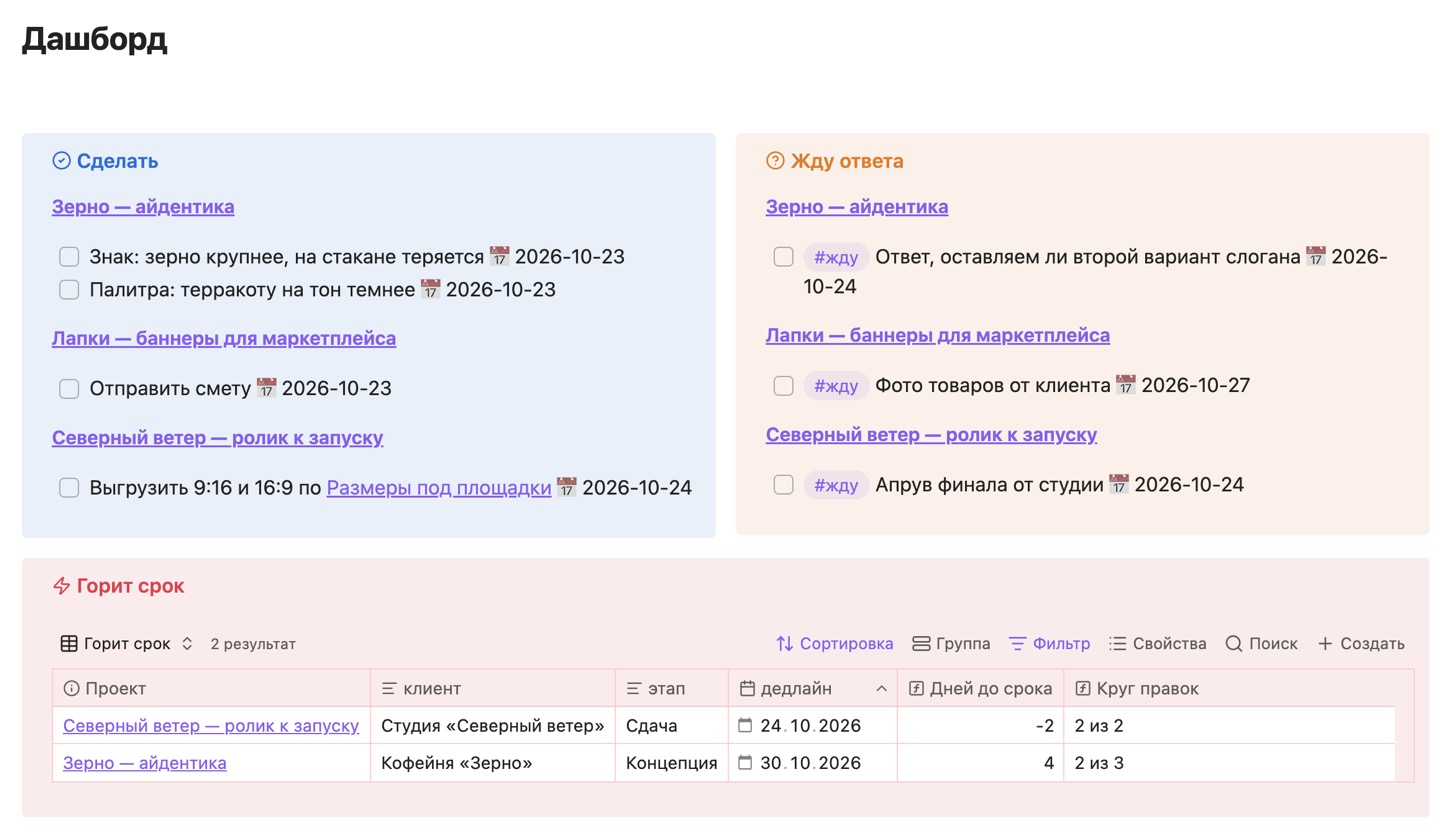Open Северный ветер project in the table

(211, 725)
